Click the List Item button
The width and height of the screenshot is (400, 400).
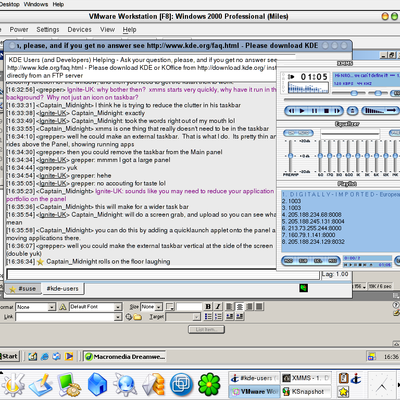click(206, 329)
